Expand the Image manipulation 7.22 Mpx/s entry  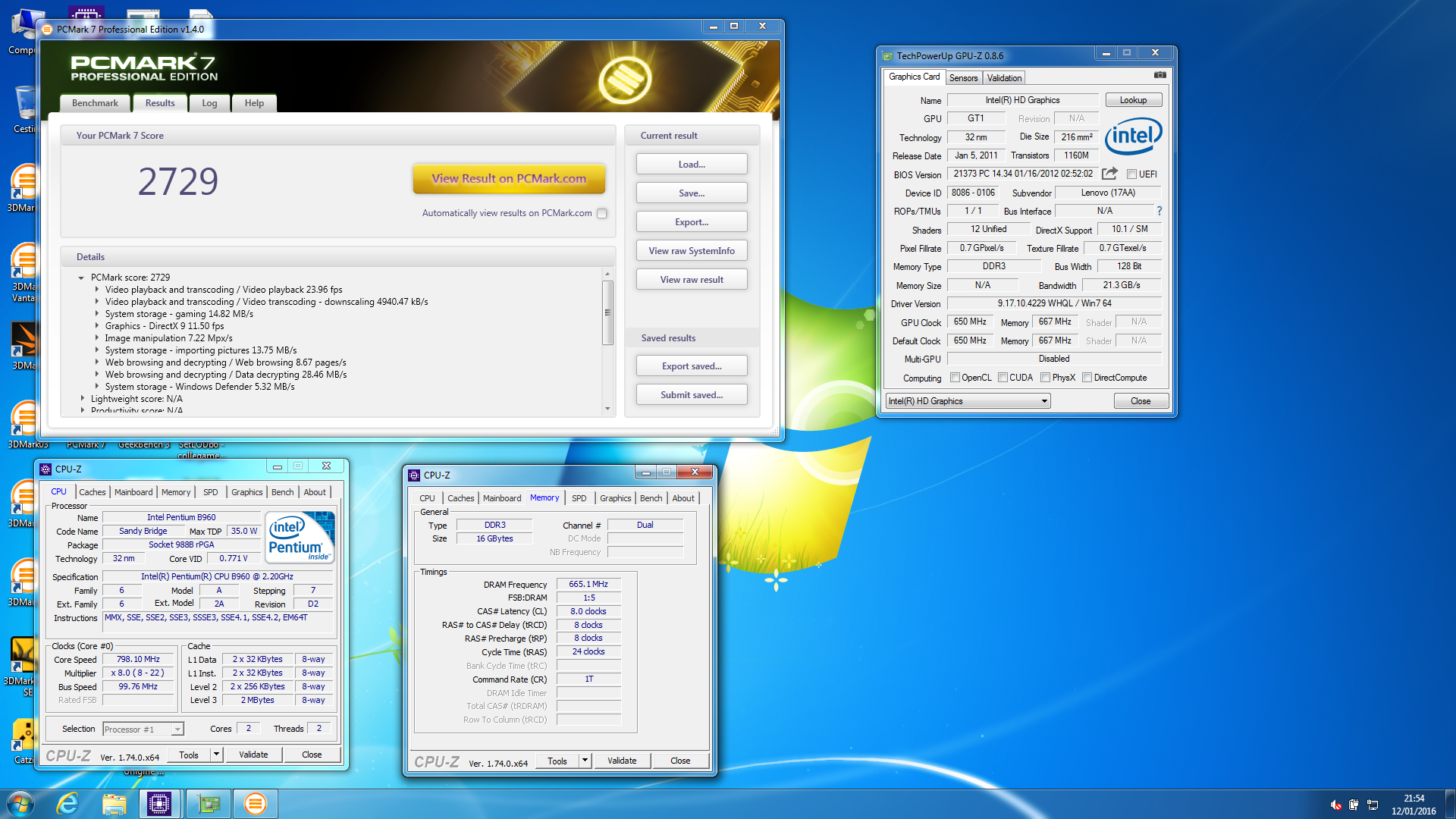click(97, 338)
